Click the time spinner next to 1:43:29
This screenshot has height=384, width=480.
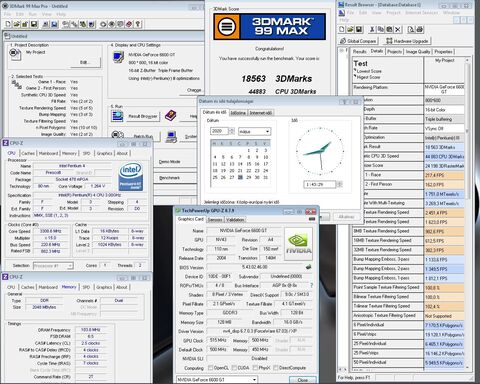pyautogui.click(x=339, y=184)
